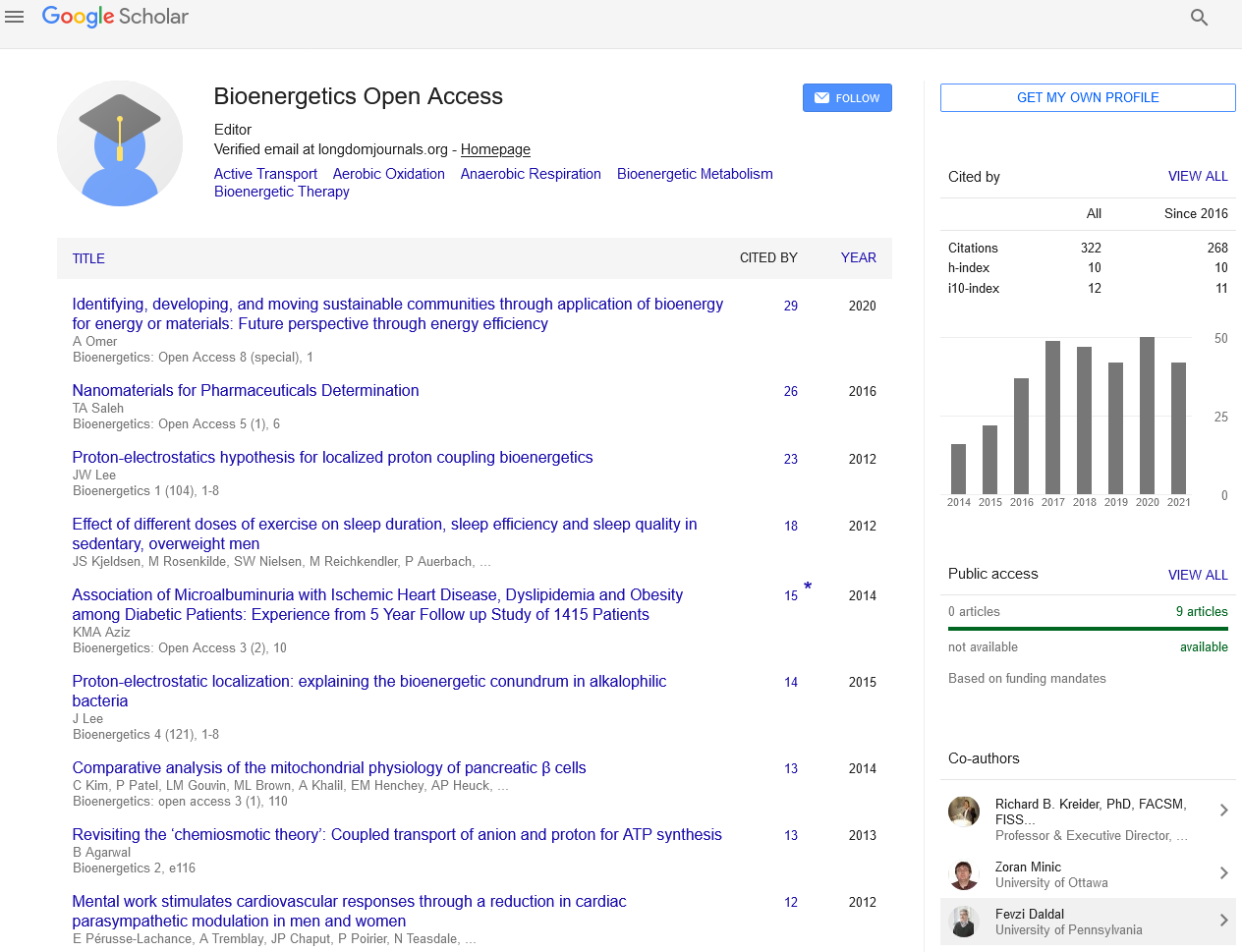Sort publications by Year column header
Viewport: 1242px width, 952px height.
coord(859,257)
